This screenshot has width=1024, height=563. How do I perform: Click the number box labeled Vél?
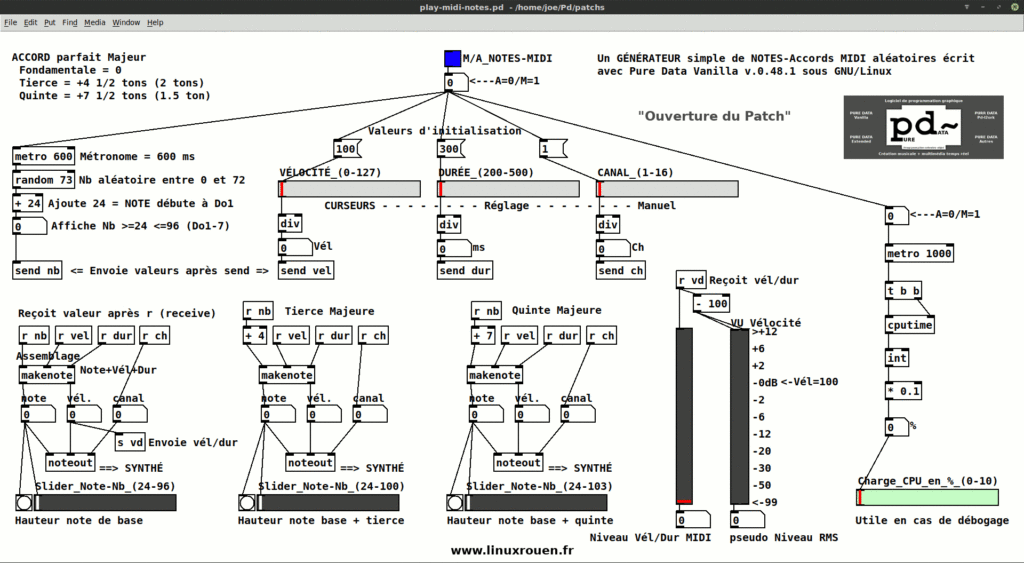click(x=295, y=248)
